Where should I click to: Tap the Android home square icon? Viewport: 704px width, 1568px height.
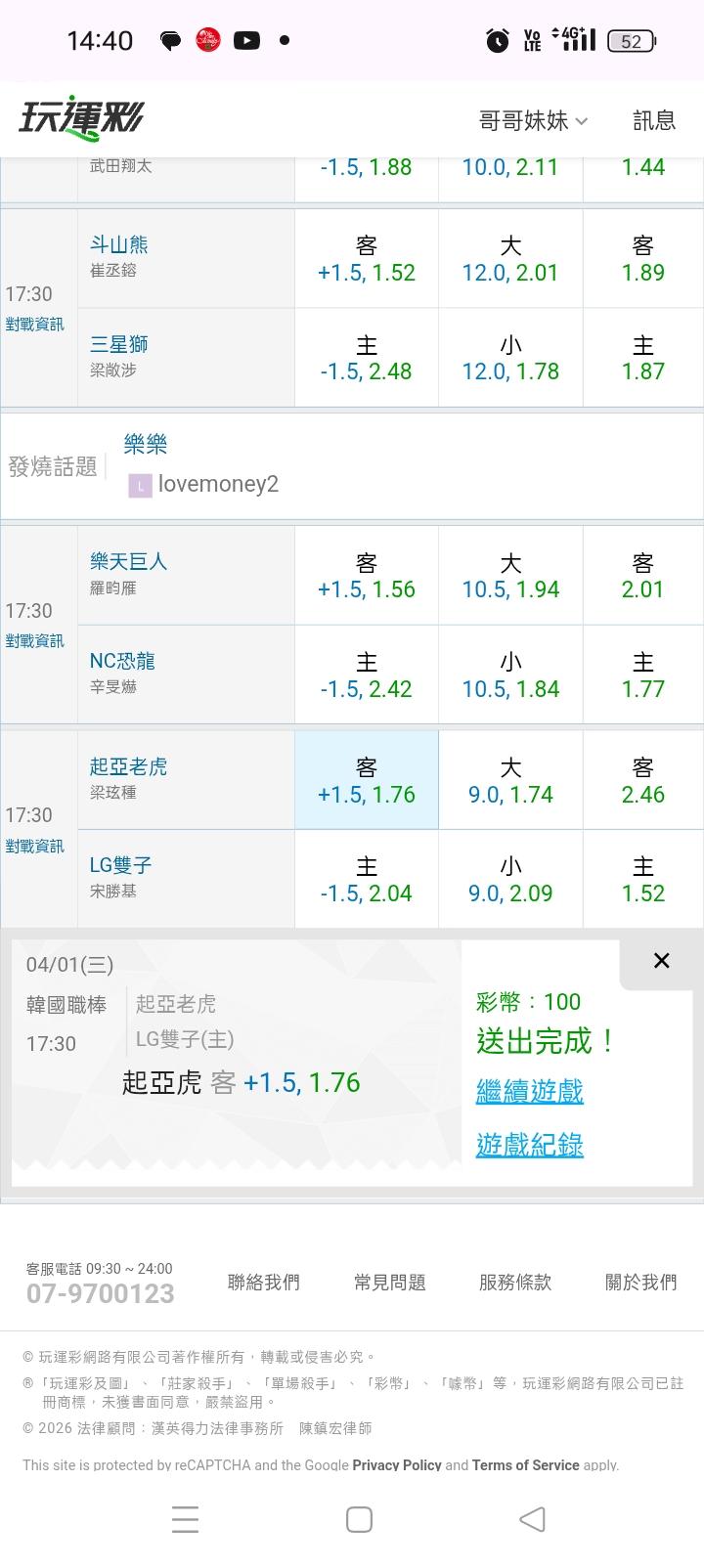359,1519
